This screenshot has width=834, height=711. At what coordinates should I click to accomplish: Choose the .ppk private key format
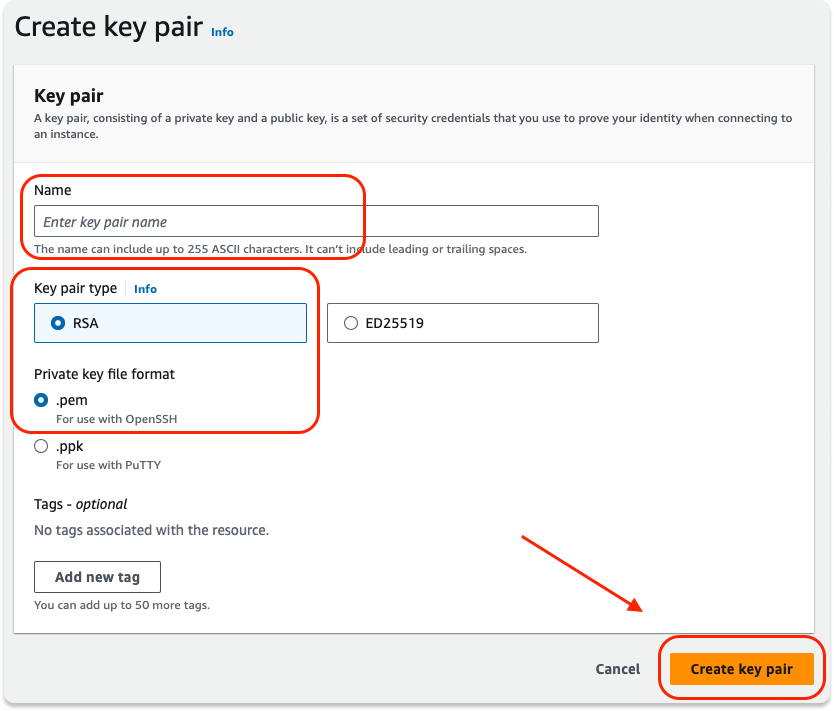pyautogui.click(x=41, y=446)
